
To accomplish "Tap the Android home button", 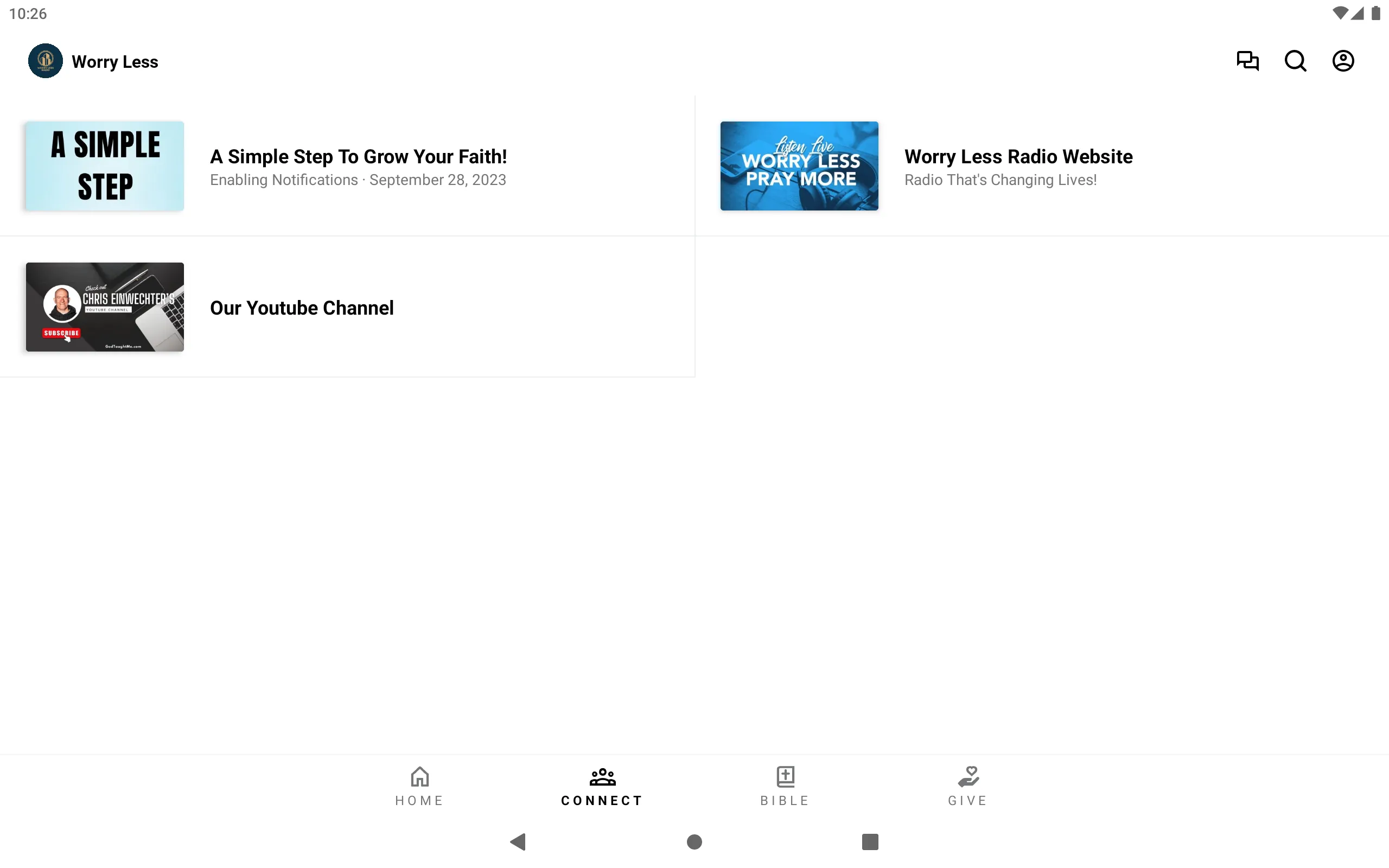I will point(694,840).
